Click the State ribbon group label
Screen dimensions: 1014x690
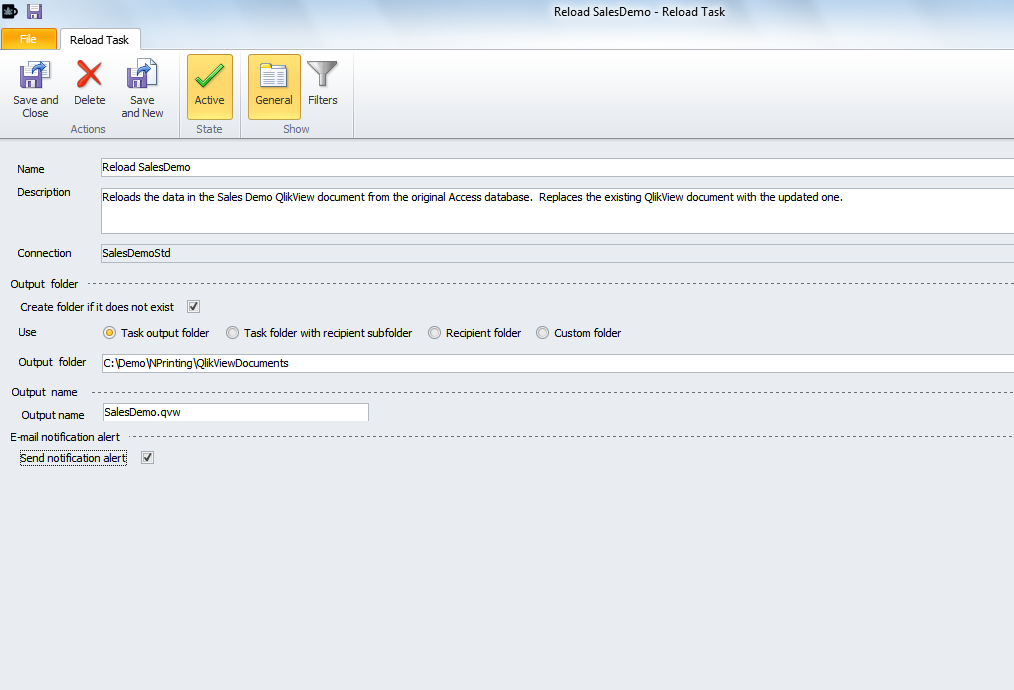coord(209,129)
